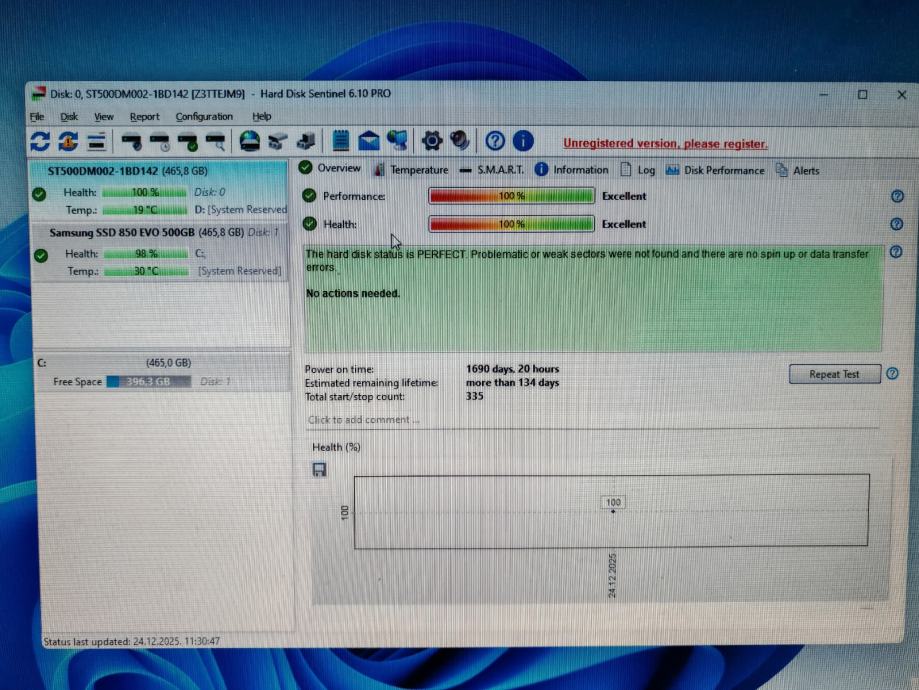Open the Configuration menu
The height and width of the screenshot is (690, 919).
[204, 117]
